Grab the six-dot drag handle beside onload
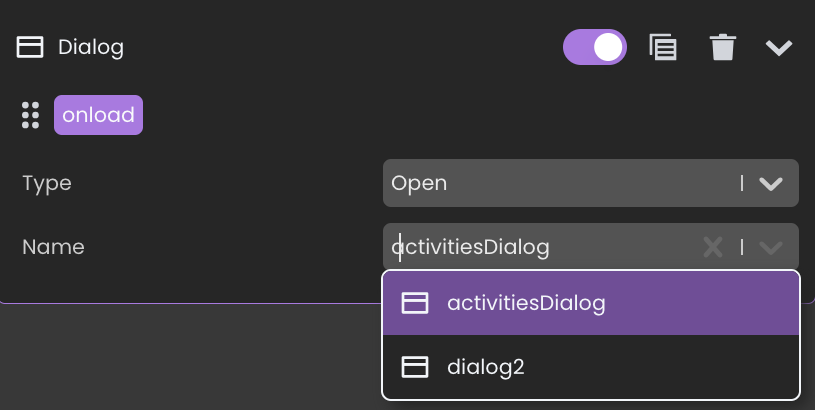Viewport: 815px width, 410px height. (x=30, y=115)
